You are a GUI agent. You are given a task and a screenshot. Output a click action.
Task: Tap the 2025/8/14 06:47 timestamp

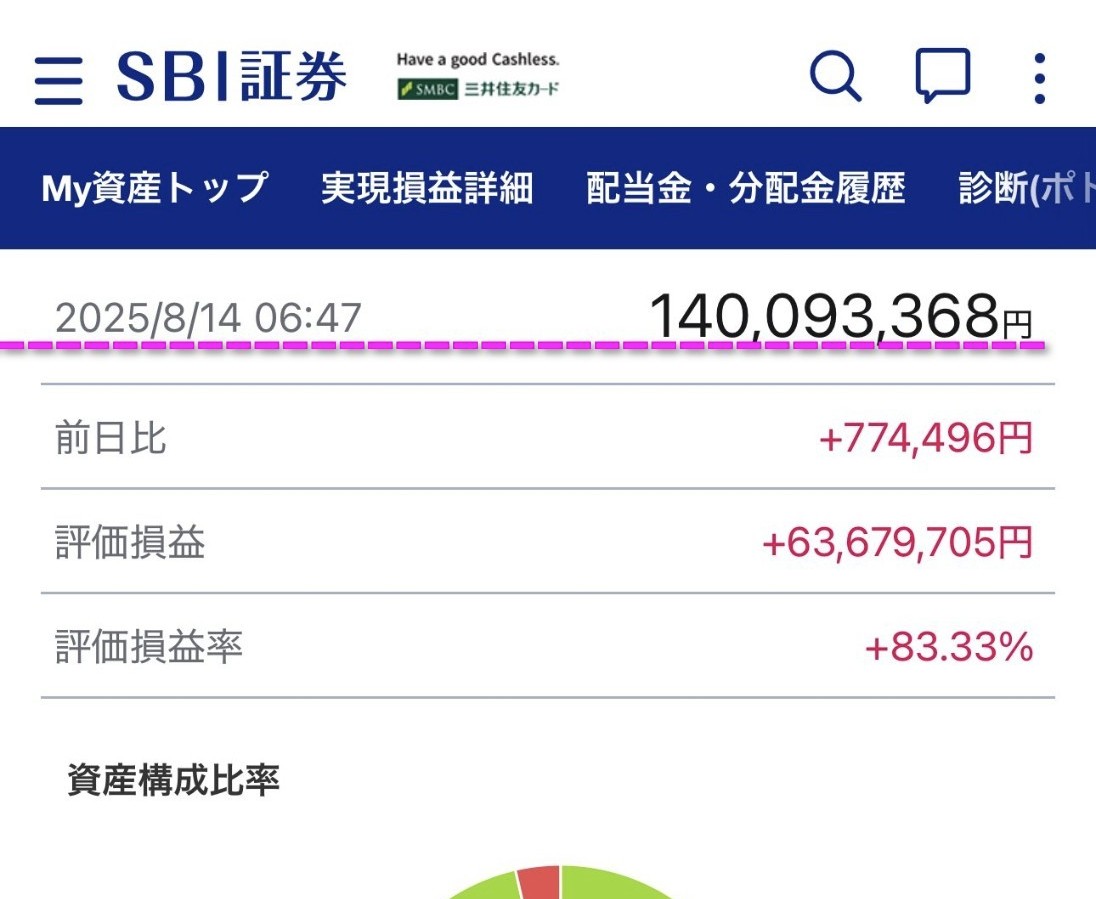(208, 318)
